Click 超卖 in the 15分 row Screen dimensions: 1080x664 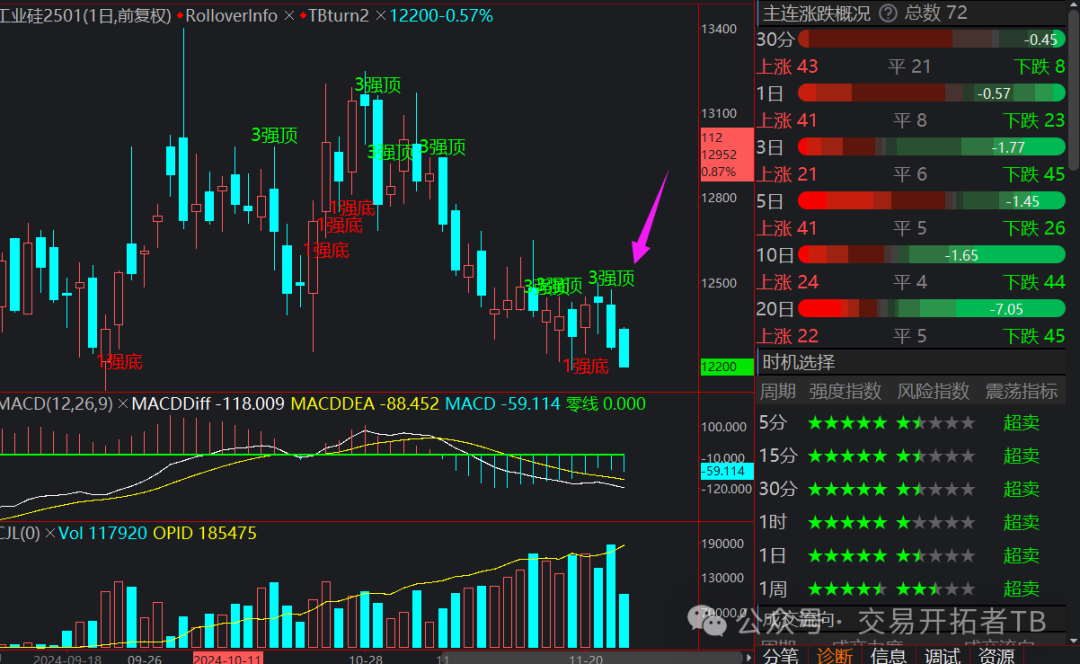point(1021,455)
